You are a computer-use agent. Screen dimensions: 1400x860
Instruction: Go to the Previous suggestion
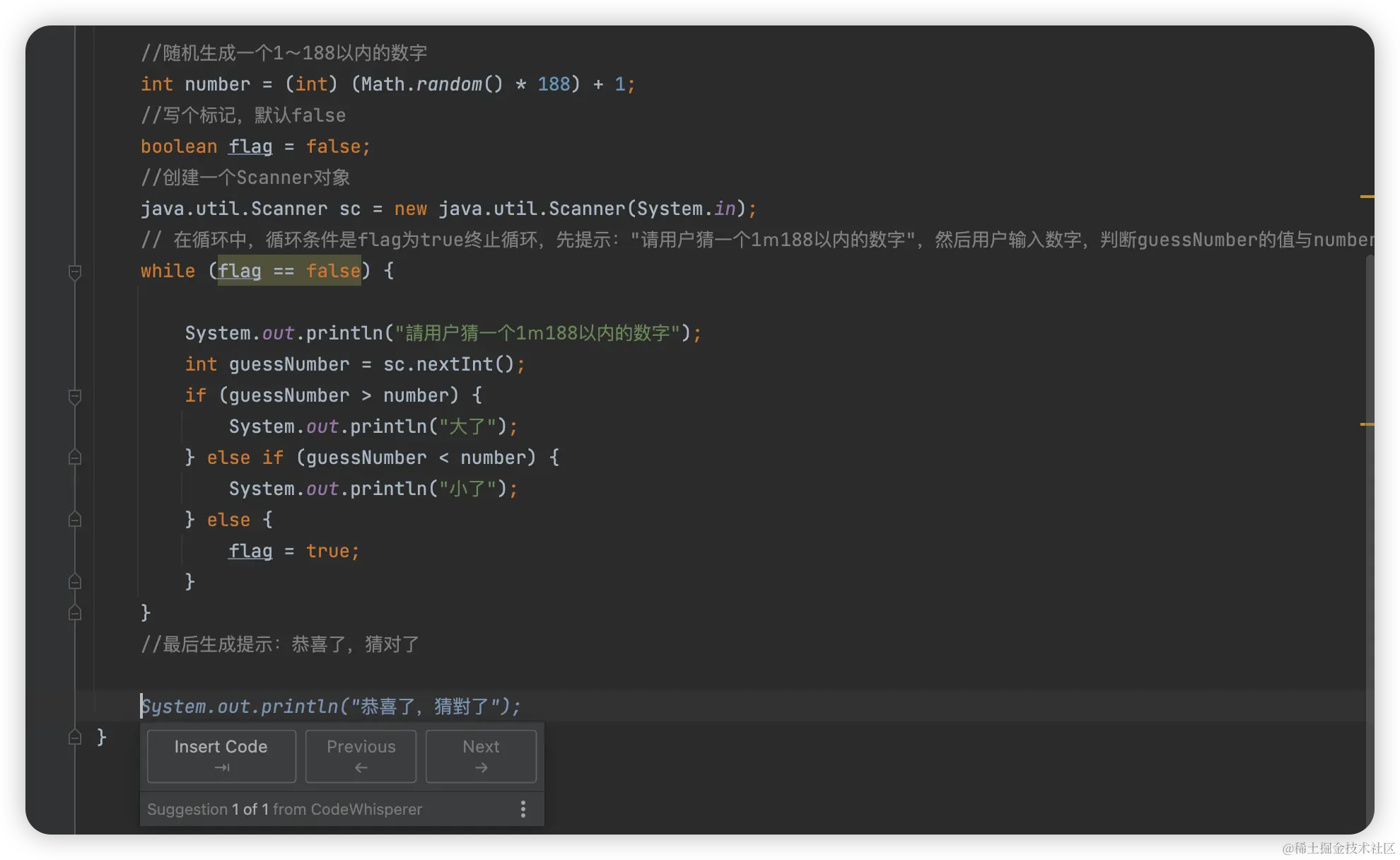(361, 756)
